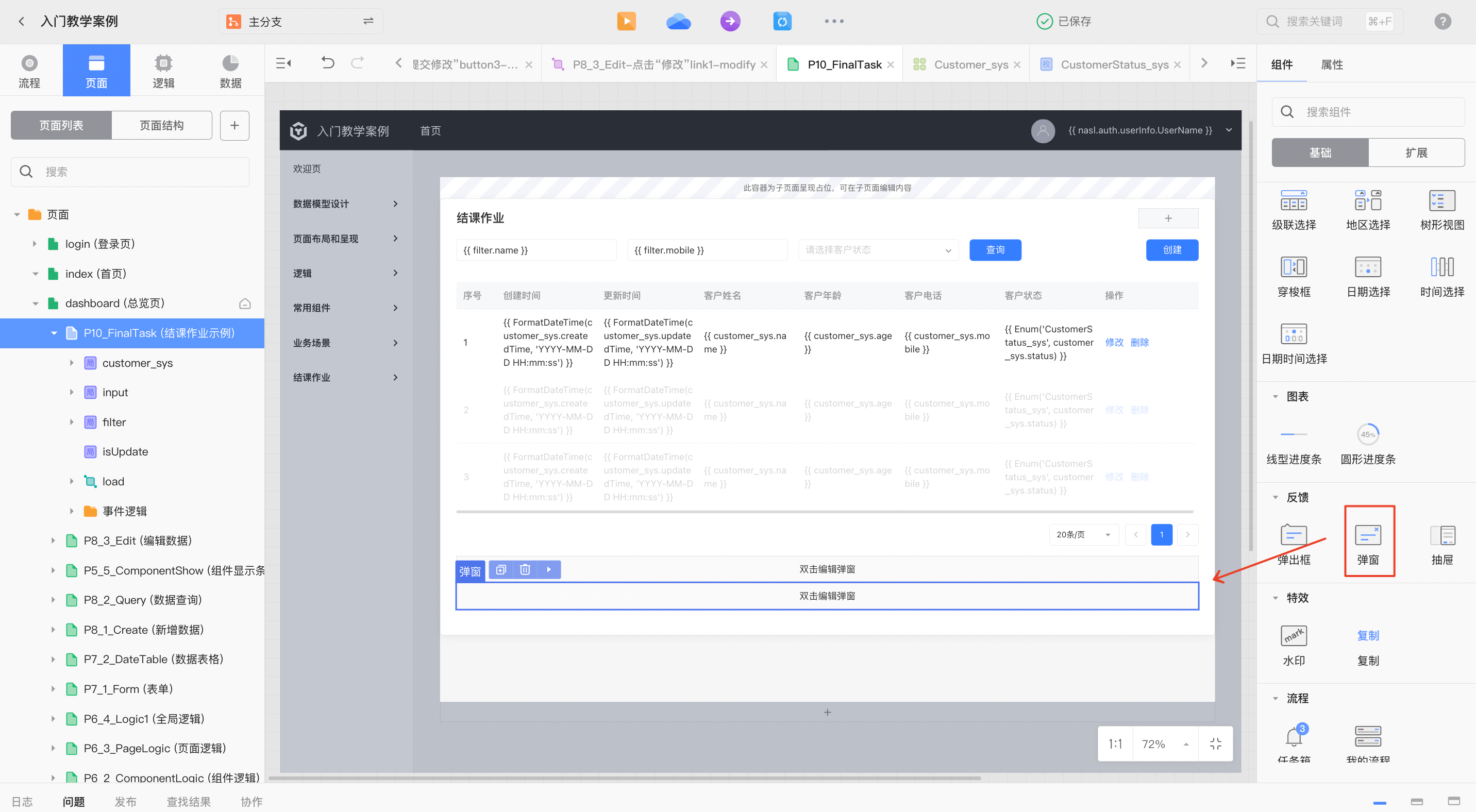Select the 地区选择 component
1476x812 pixels.
(1368, 210)
